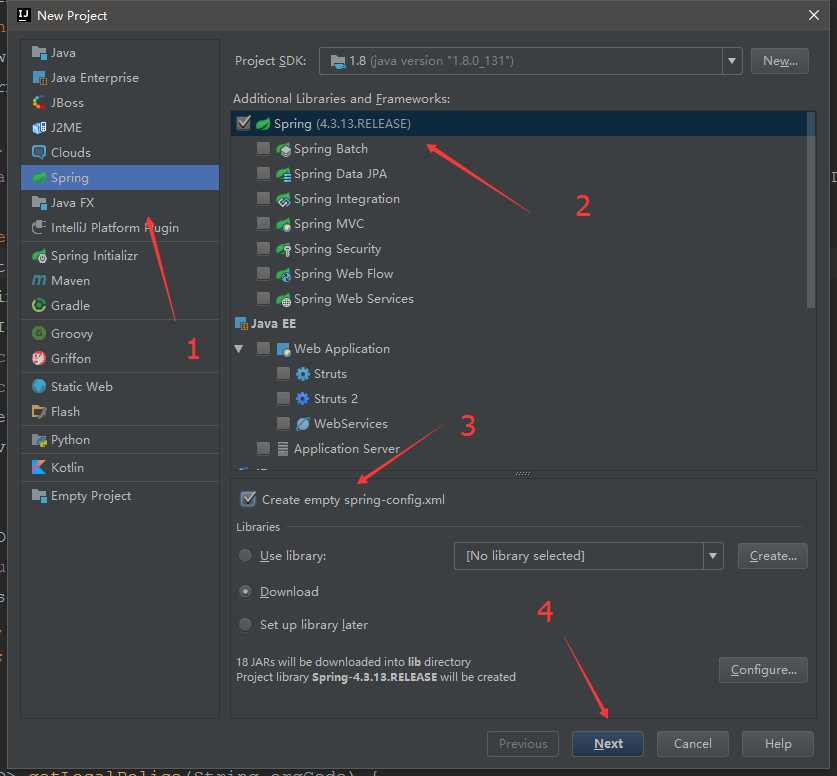Viewport: 837px width, 776px height.
Task: Click the Flash folder icon
Action: pyautogui.click(x=39, y=411)
